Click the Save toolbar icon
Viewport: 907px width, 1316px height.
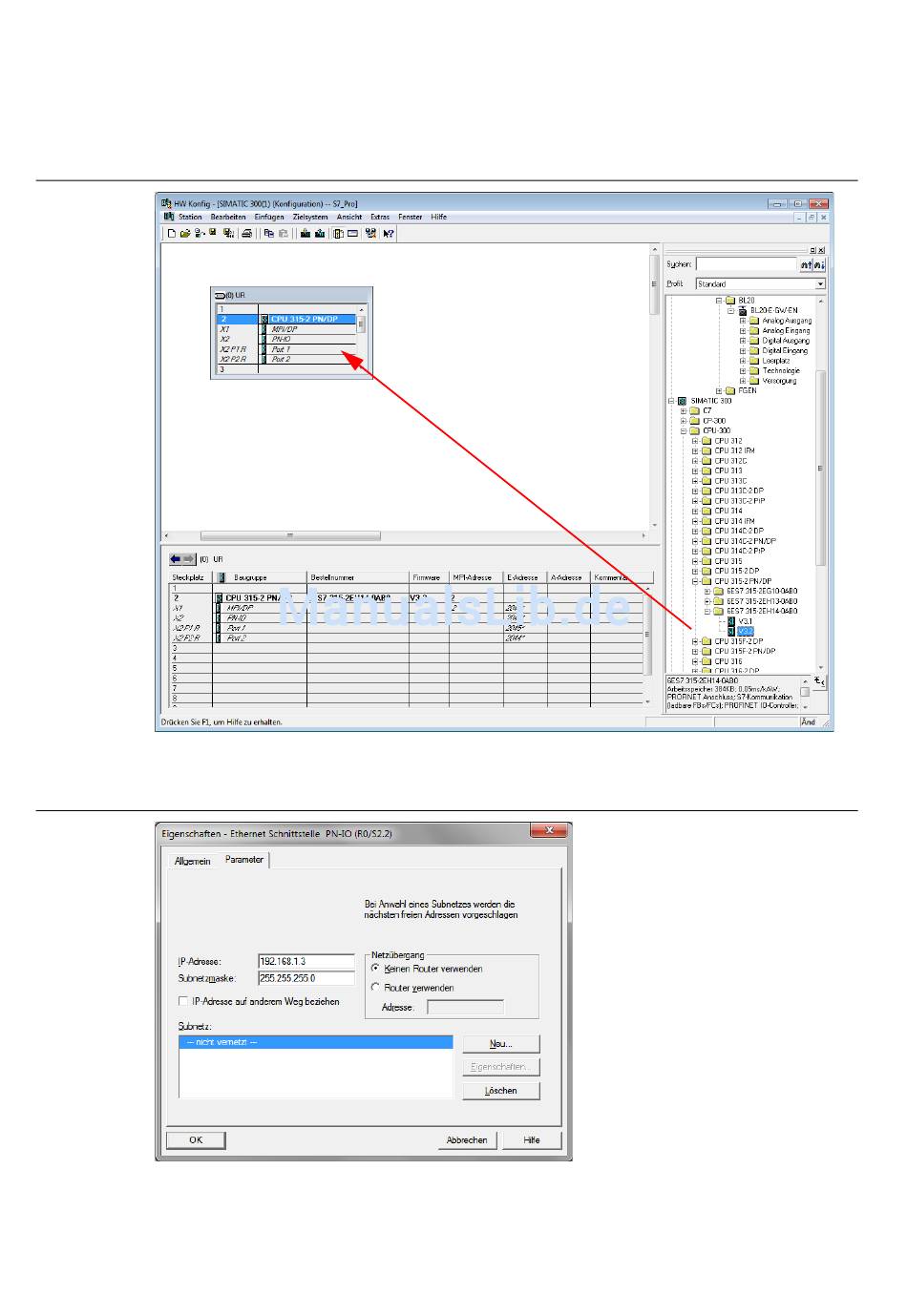(x=212, y=233)
